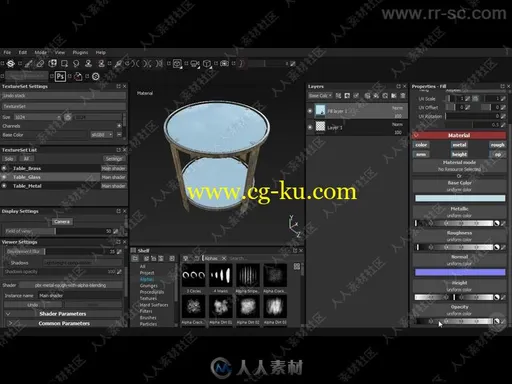Select the Polygon fill tool icon
This screenshot has width=512, height=384.
(64, 63)
